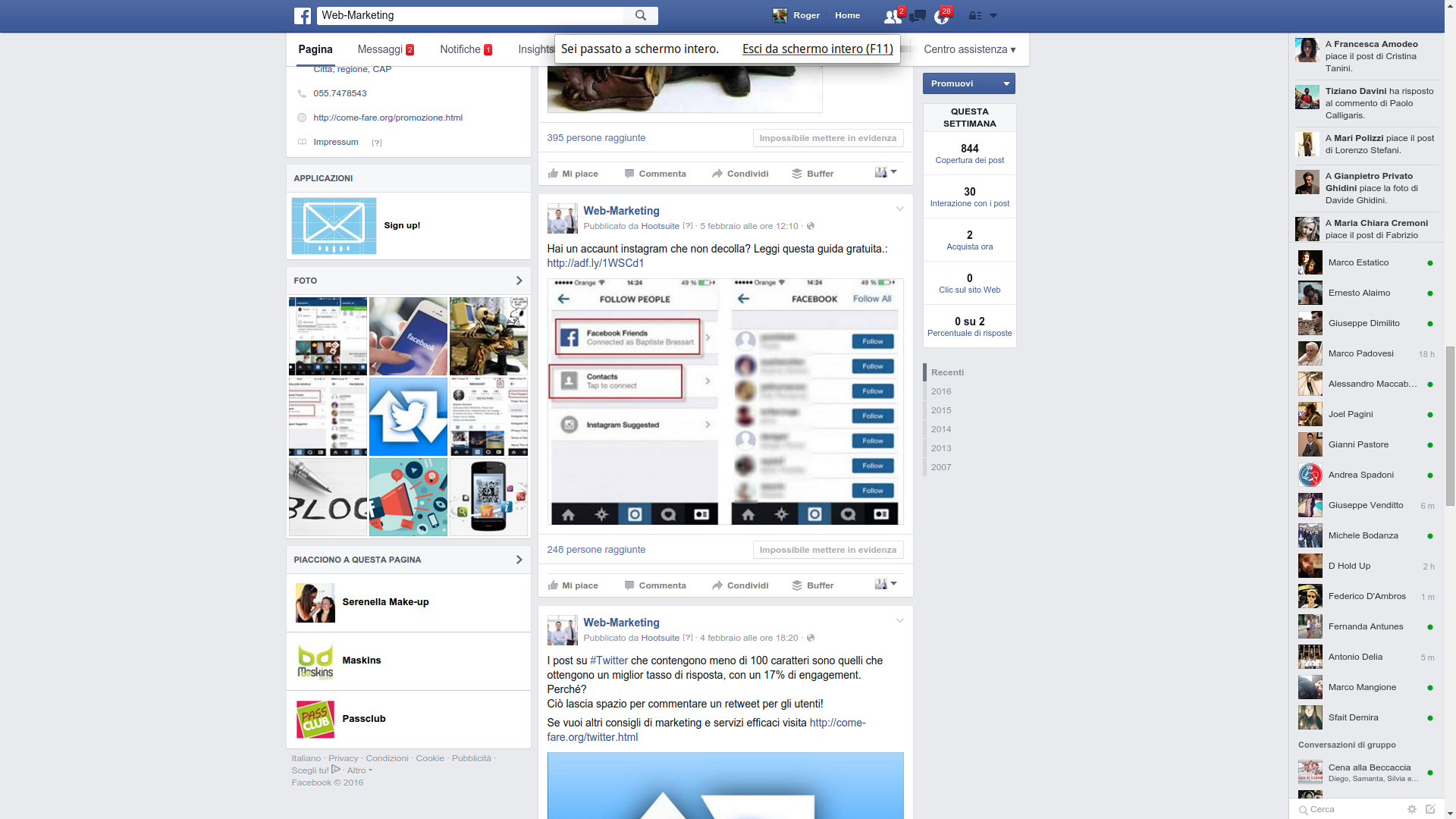Open chat with Marco Estatico
1456x819 pixels.
(1365, 263)
